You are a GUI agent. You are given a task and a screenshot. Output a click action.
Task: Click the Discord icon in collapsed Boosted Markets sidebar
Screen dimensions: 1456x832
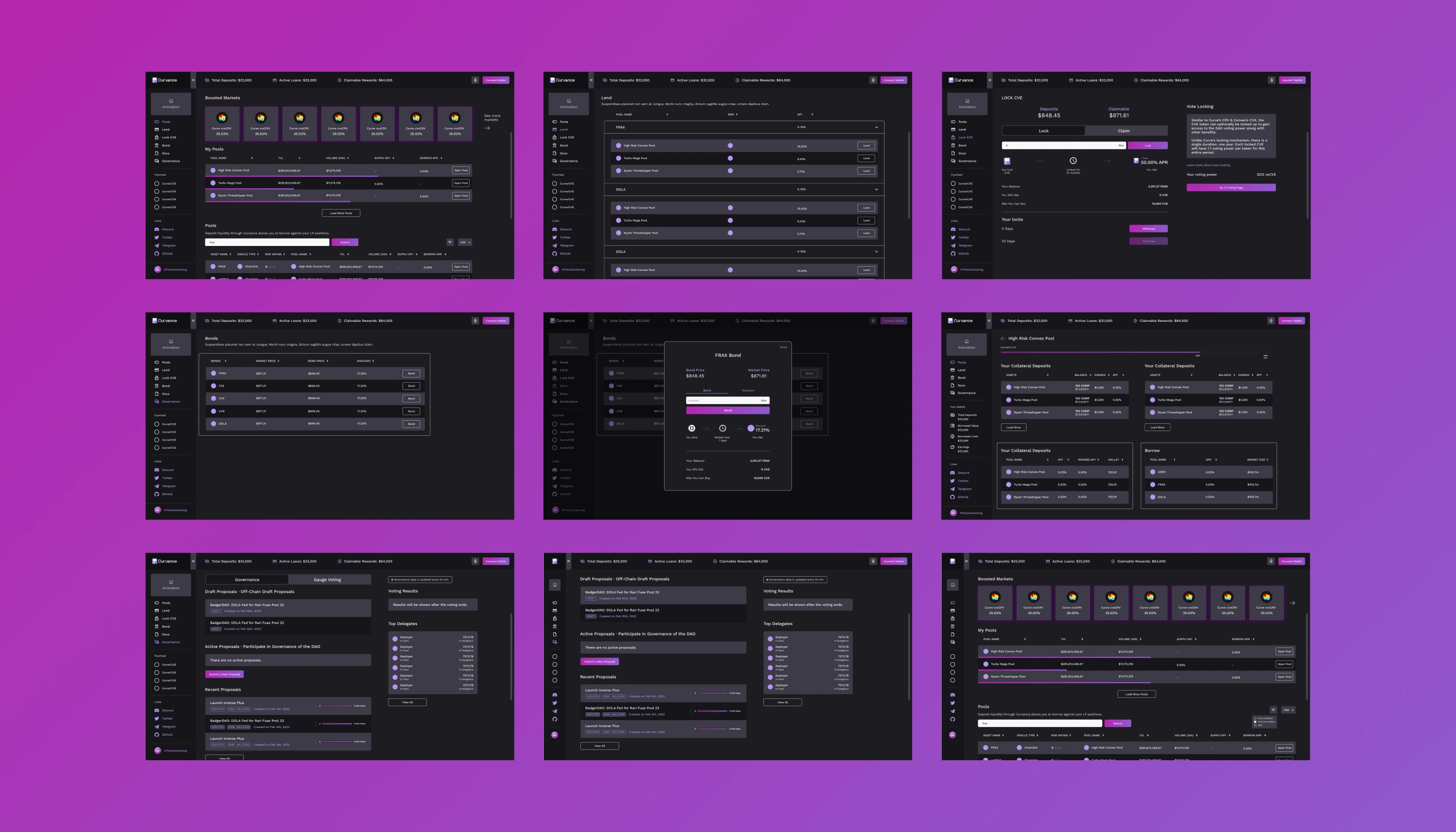tap(953, 695)
